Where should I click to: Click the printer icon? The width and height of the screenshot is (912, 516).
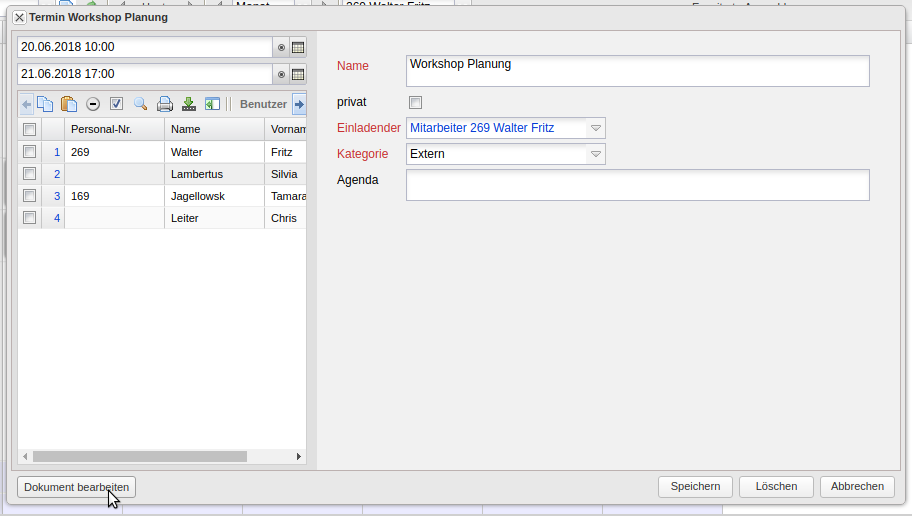click(x=165, y=104)
